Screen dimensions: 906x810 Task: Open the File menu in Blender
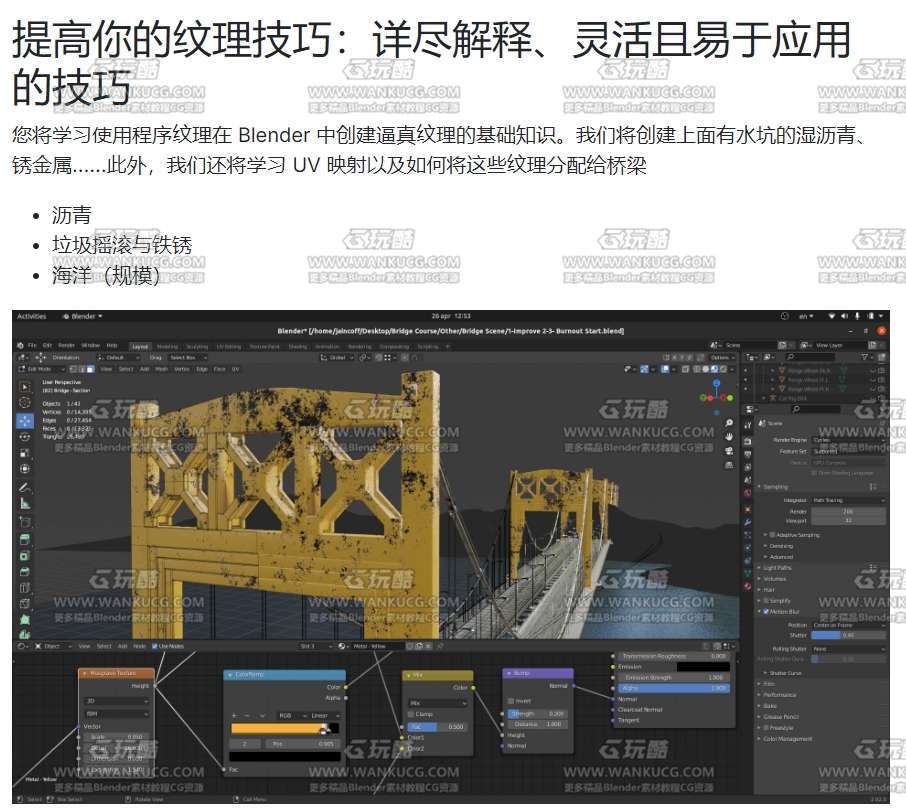click(32, 345)
